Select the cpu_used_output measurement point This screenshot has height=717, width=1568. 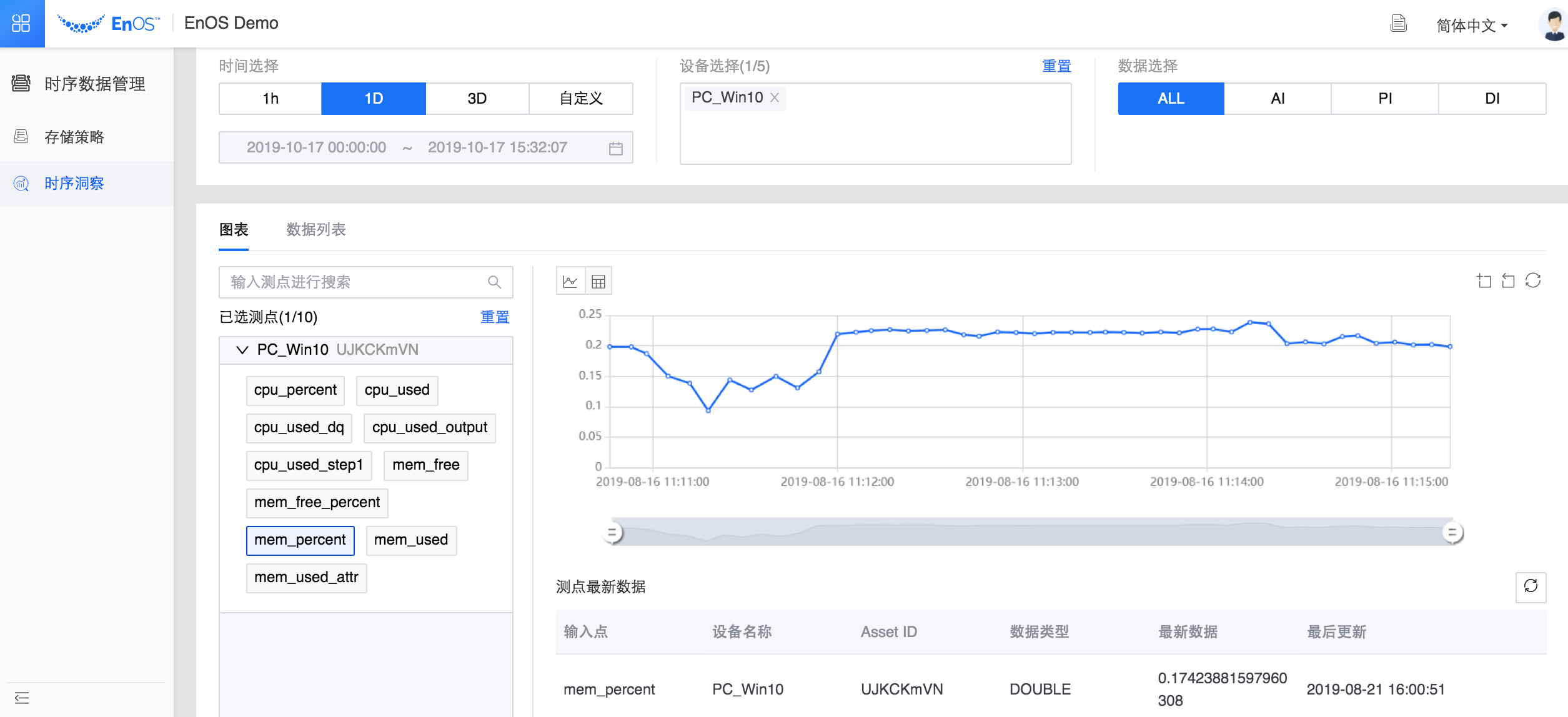(430, 428)
